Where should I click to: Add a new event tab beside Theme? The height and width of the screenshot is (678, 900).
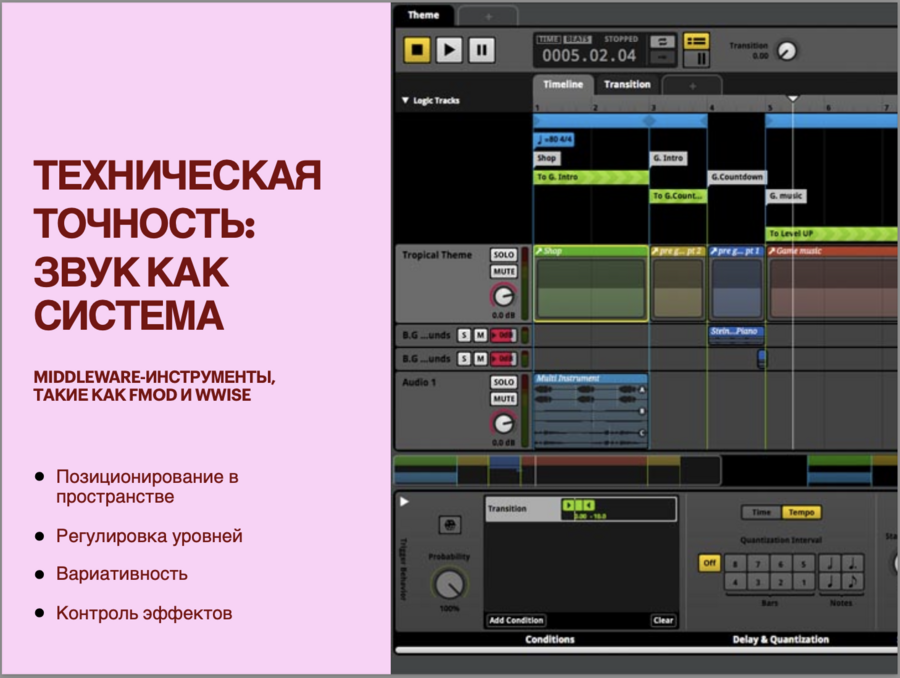488,17
